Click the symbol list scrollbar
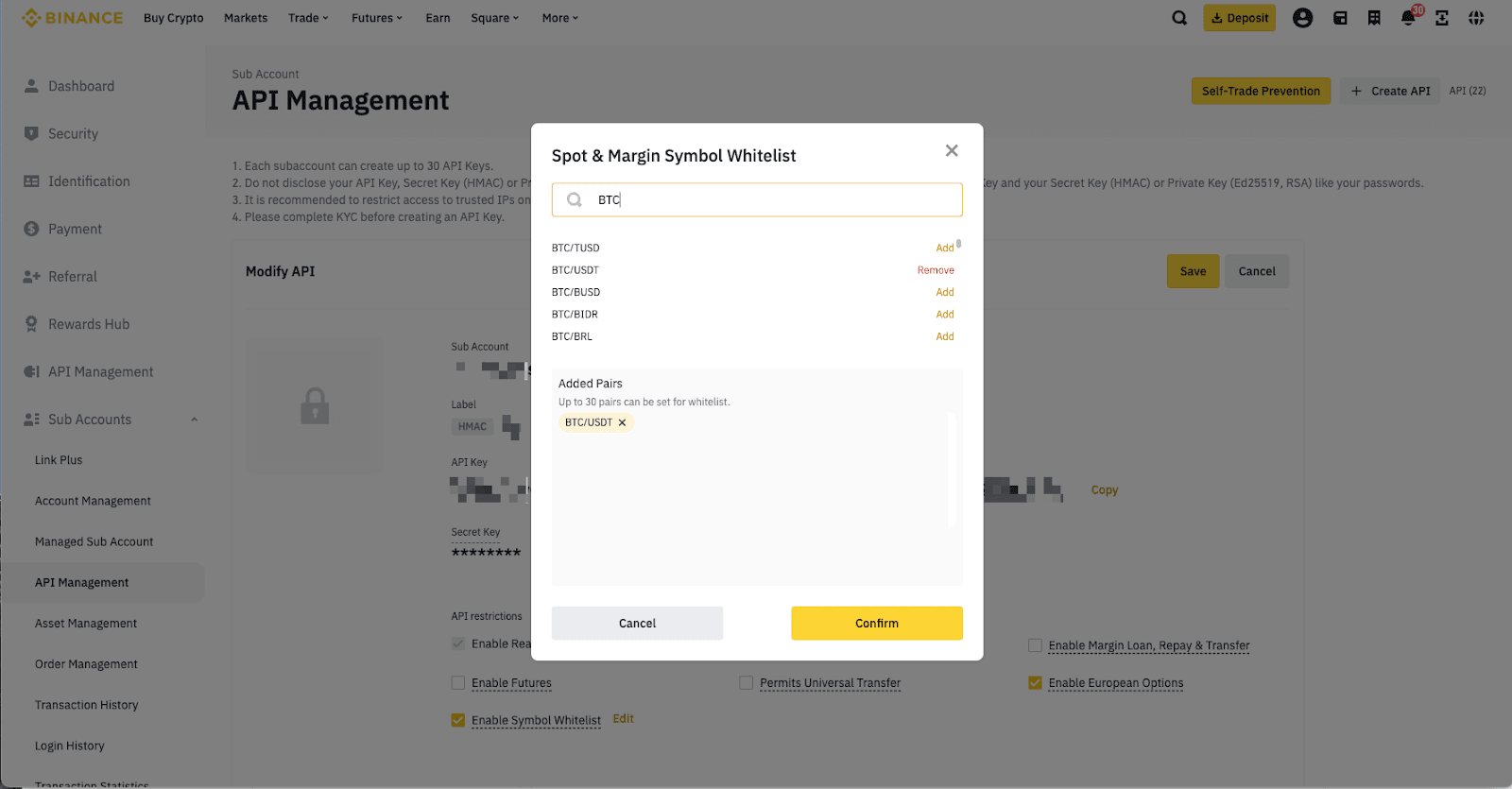This screenshot has height=789, width=1512. pos(958,244)
